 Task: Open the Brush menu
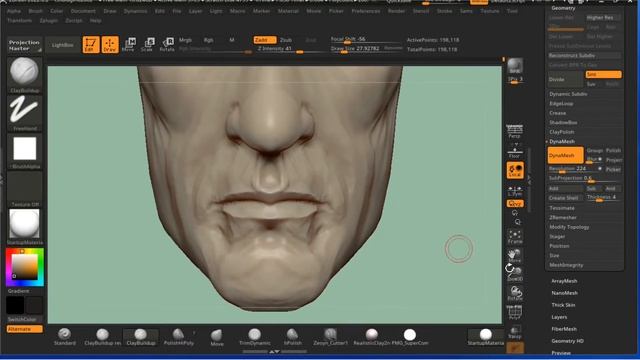pyautogui.click(x=36, y=11)
